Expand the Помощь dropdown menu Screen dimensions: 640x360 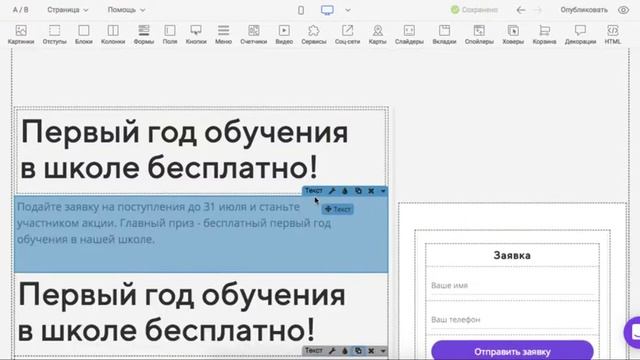click(127, 10)
